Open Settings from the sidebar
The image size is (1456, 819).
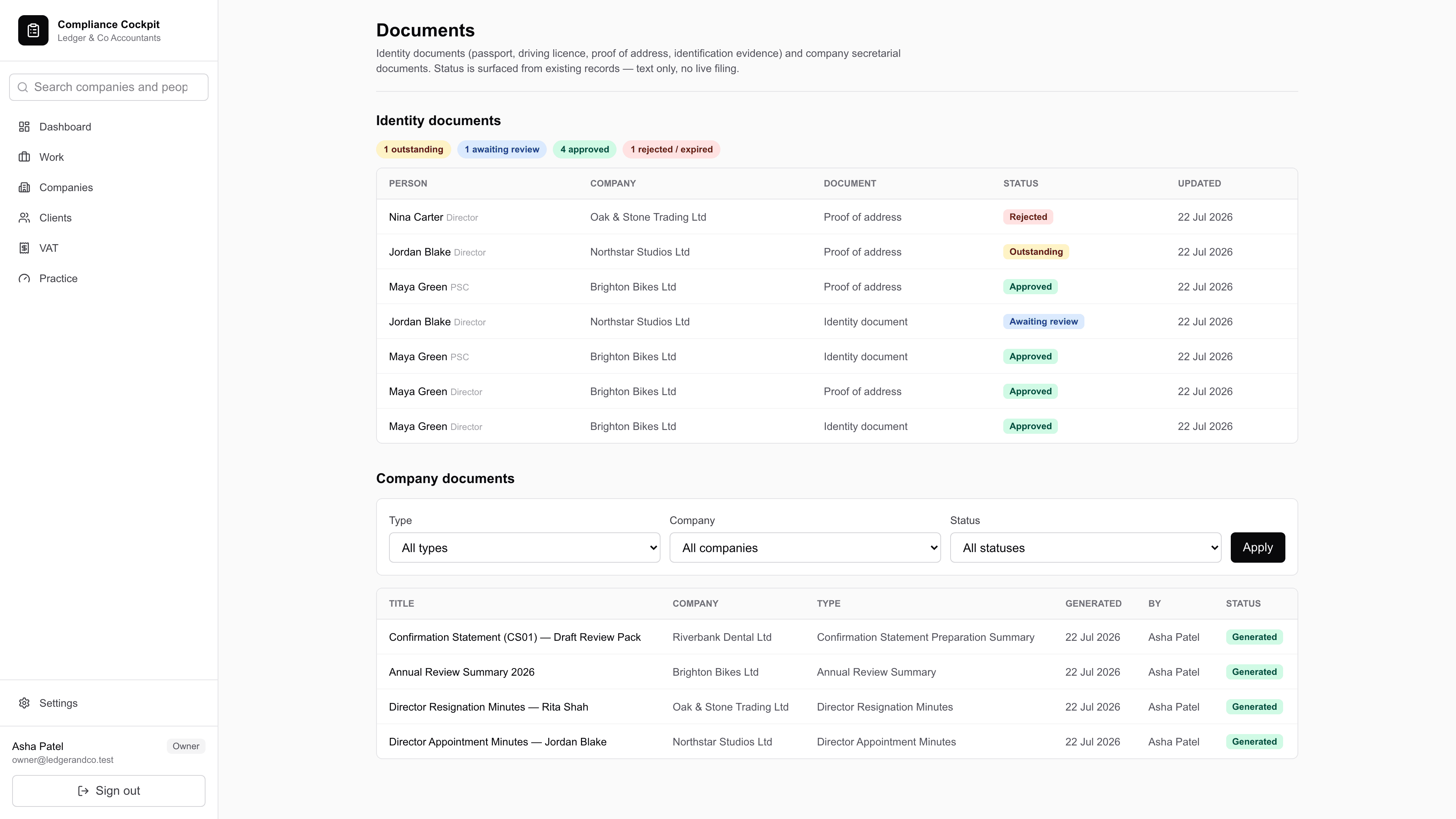click(x=108, y=703)
